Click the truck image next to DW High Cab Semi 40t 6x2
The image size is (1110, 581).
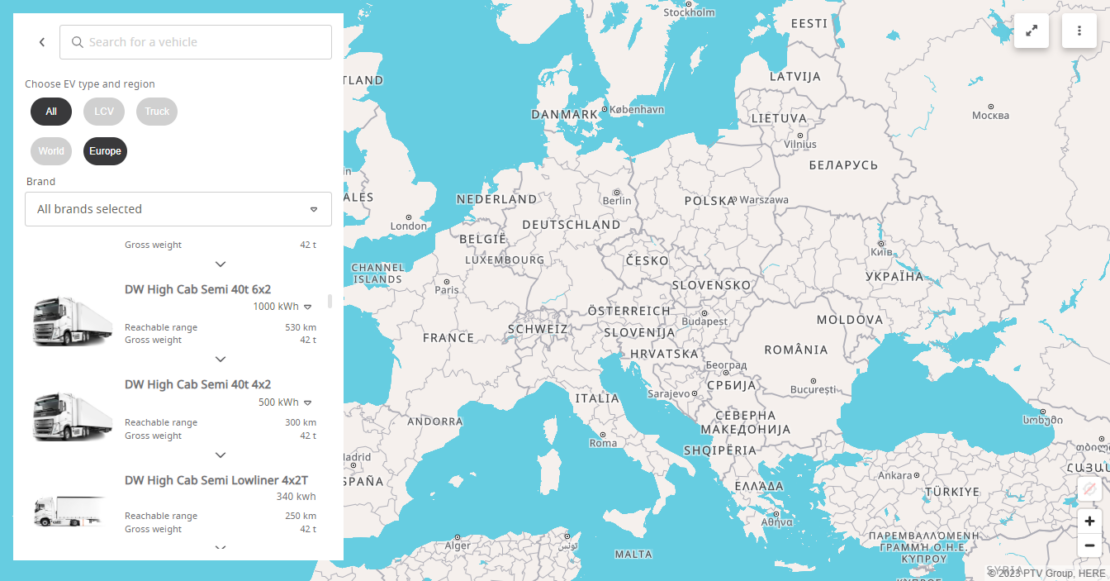(71, 320)
